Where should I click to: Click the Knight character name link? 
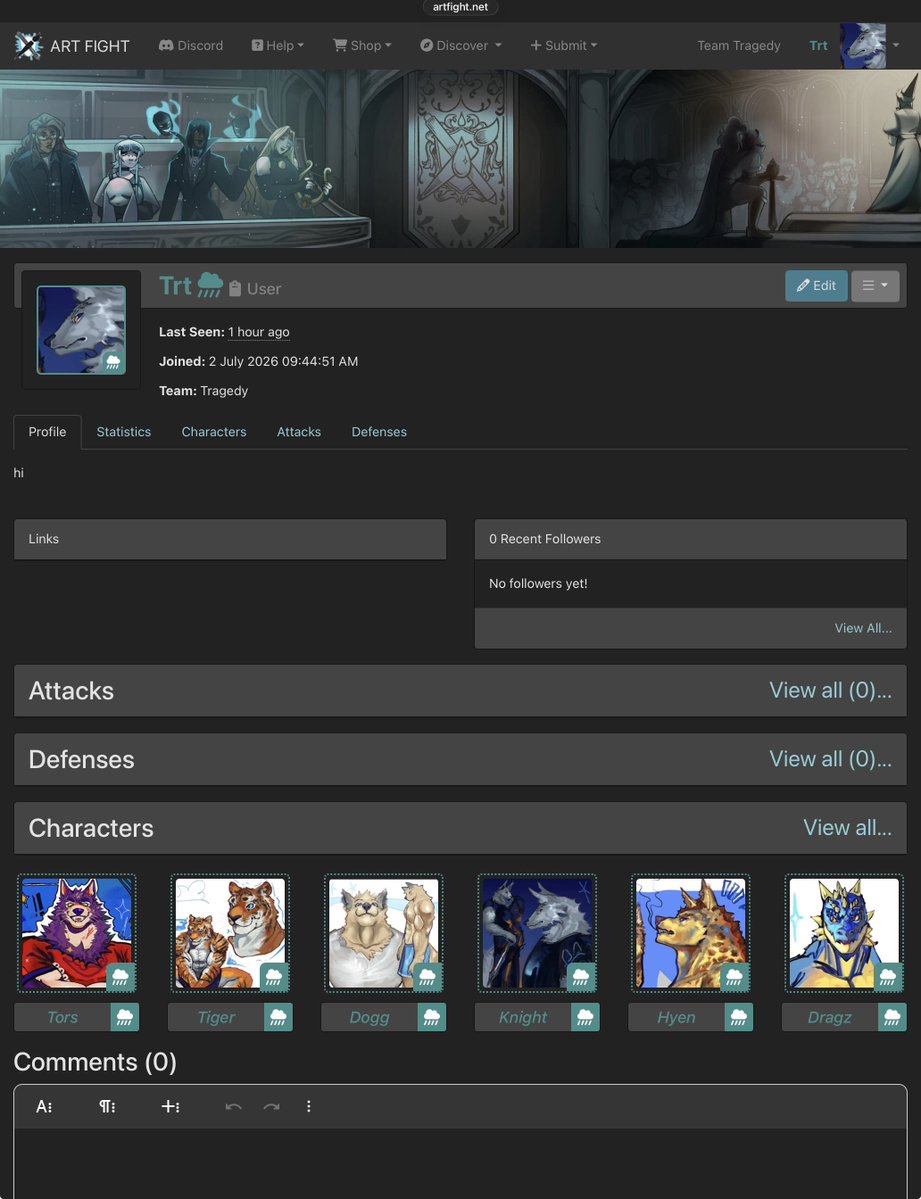523,1018
